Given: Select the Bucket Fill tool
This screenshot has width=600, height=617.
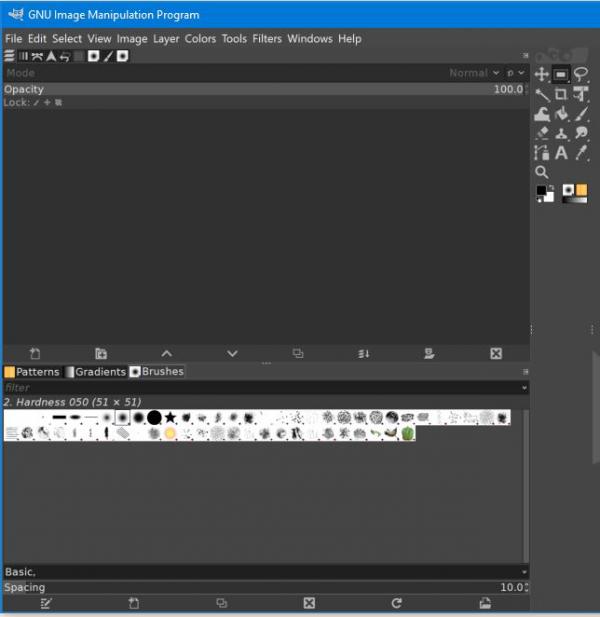Looking at the screenshot, I should point(561,114).
